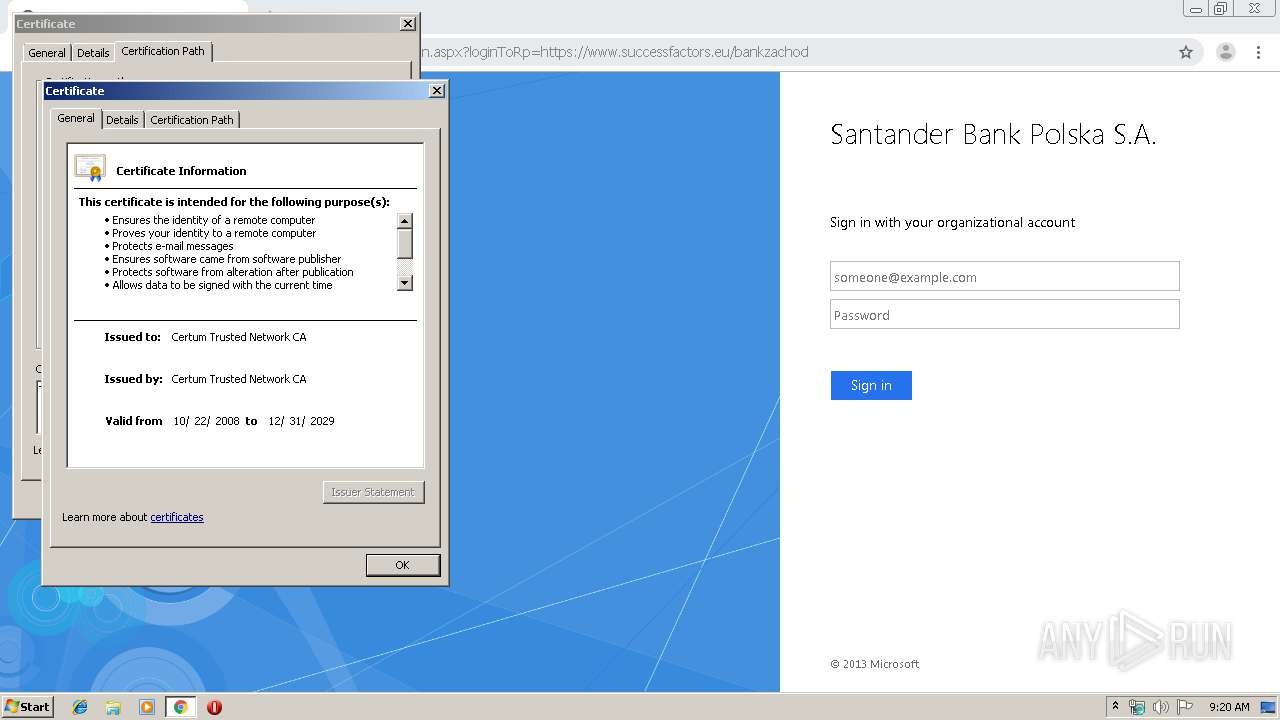The height and width of the screenshot is (720, 1280).
Task: Click the purposes list scrollbar thumb
Action: [x=405, y=244]
